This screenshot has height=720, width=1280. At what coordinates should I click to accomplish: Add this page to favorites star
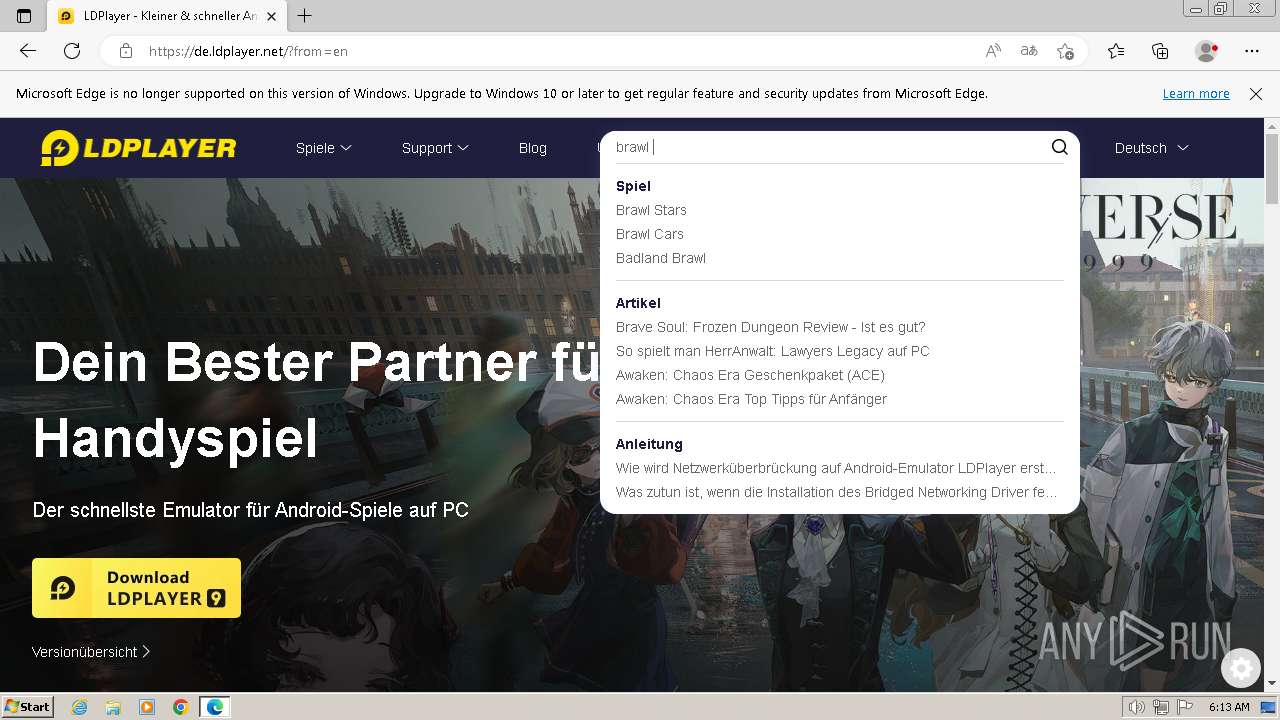(x=1066, y=51)
